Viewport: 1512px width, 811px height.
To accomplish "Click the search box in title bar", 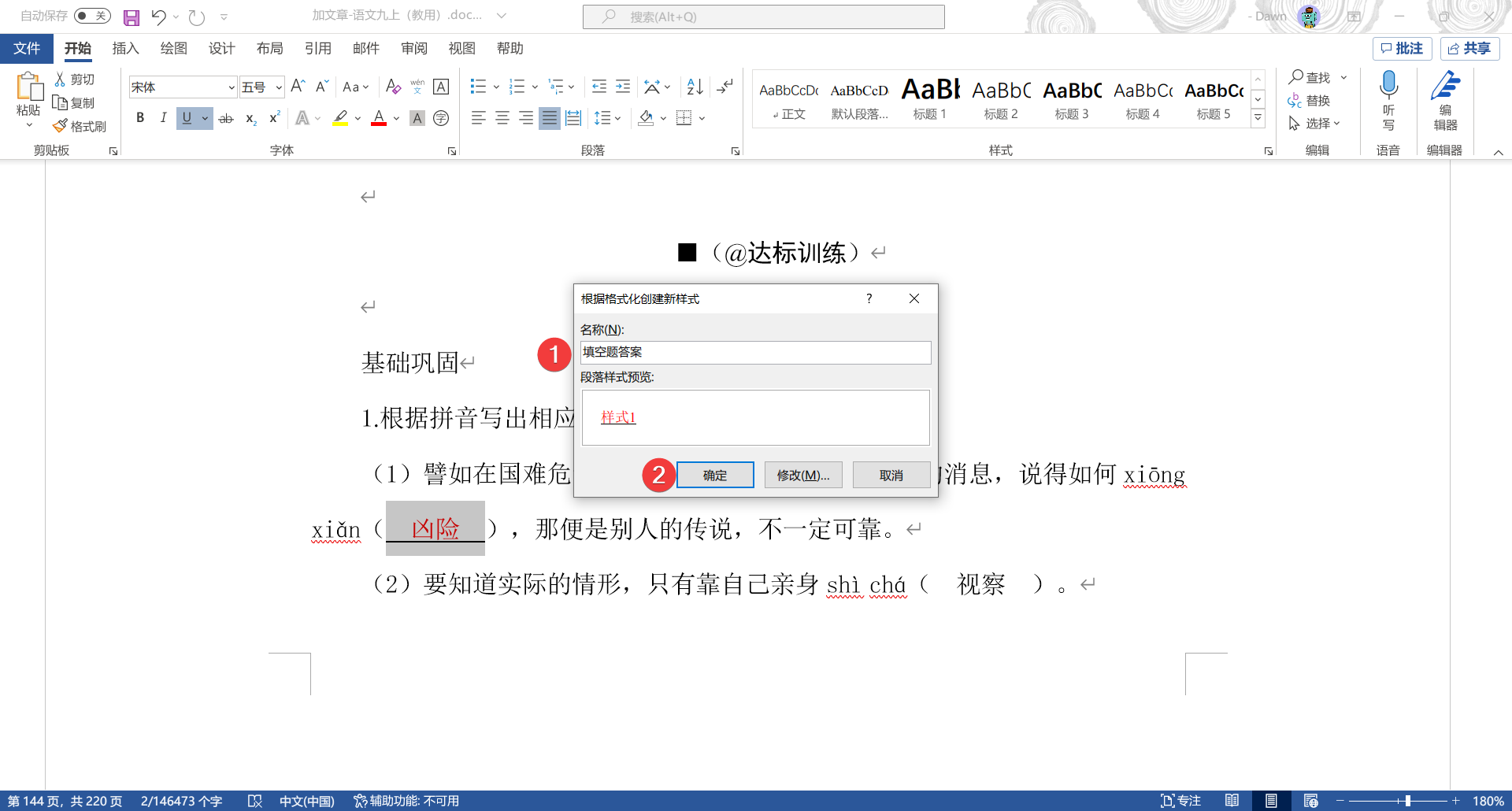I will click(764, 17).
